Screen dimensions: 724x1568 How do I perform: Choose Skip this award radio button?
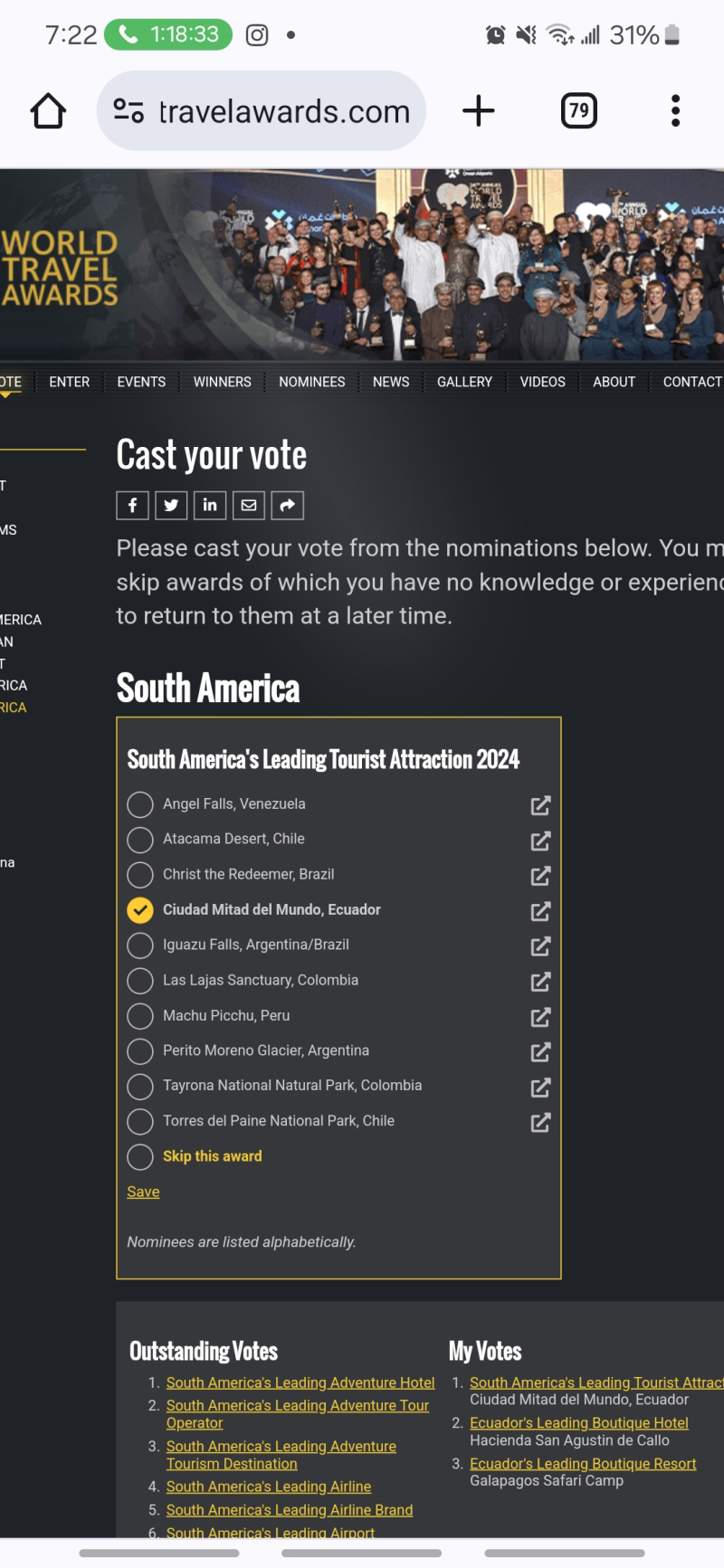140,1157
